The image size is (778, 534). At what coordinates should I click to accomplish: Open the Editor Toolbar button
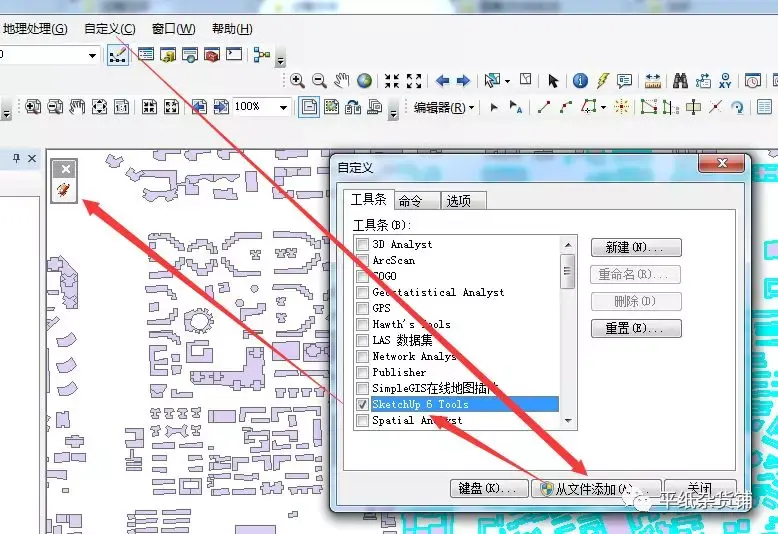point(118,55)
